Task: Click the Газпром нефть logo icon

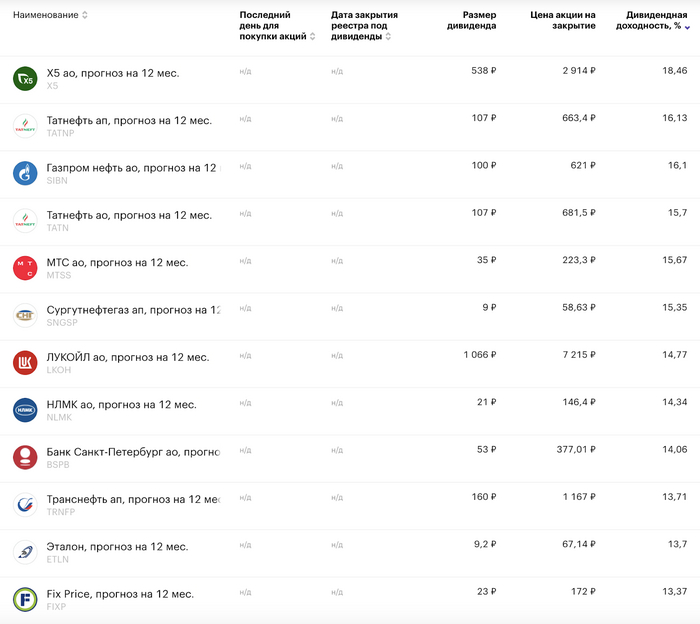Action: point(25,173)
